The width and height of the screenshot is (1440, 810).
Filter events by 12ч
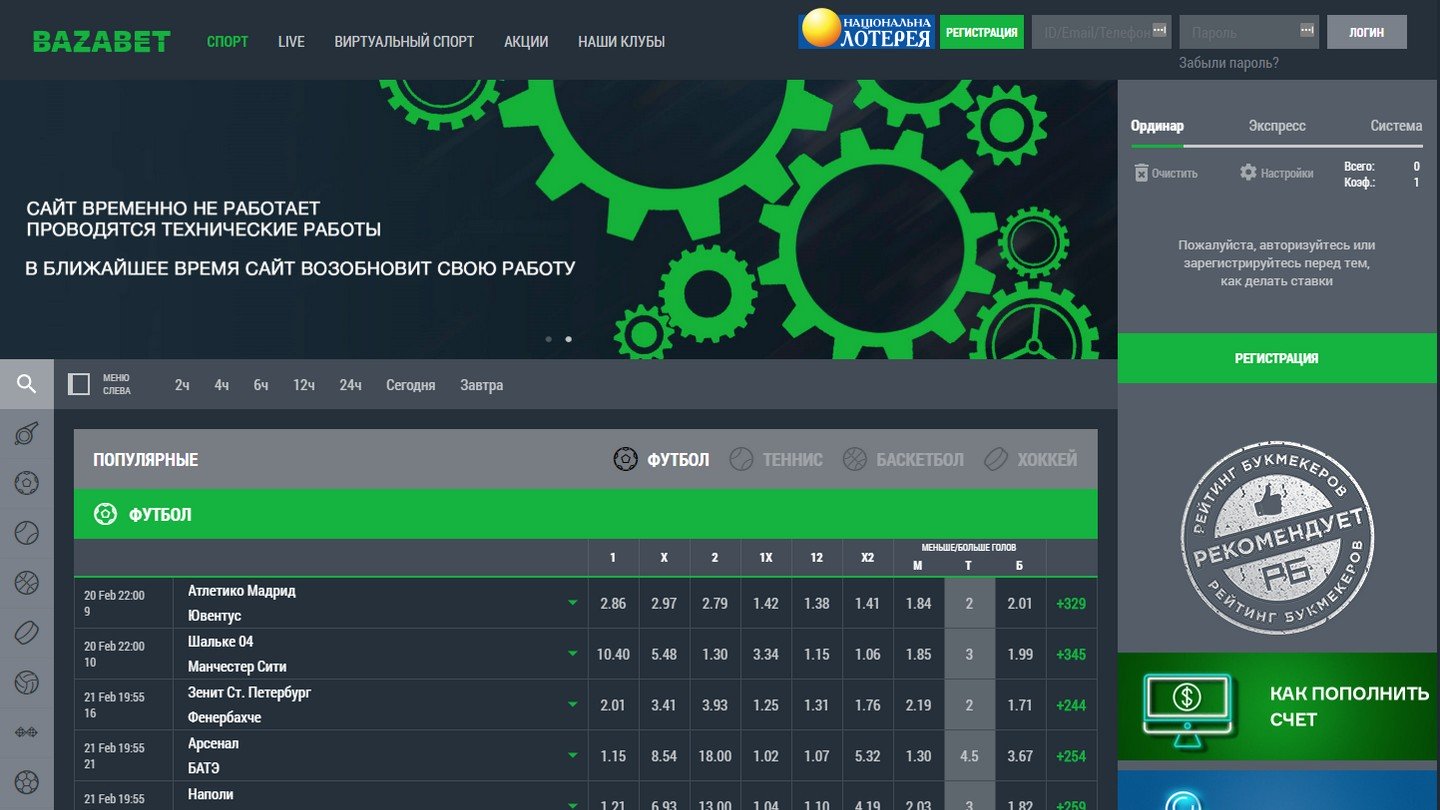(x=304, y=385)
